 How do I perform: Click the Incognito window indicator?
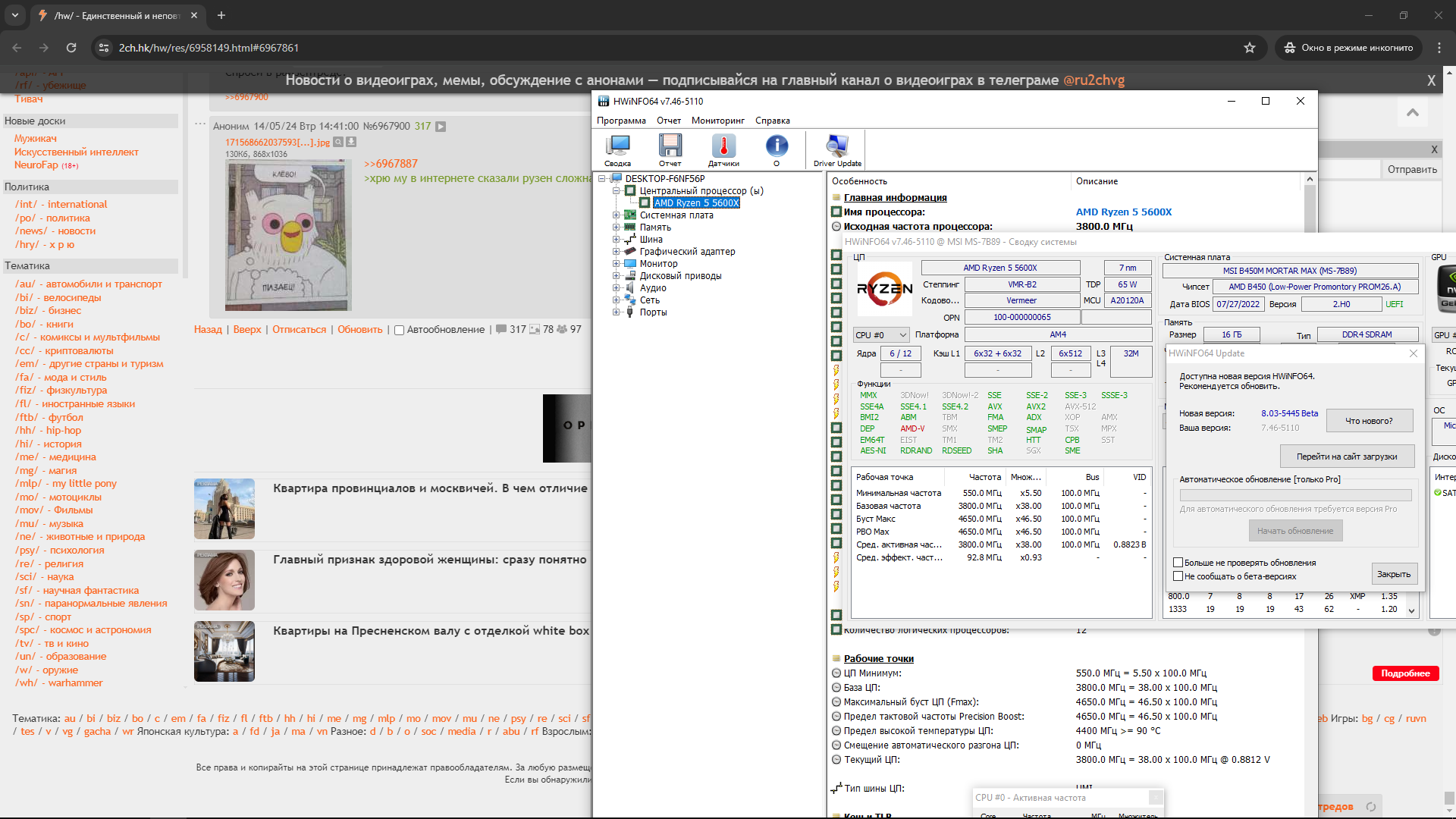point(1348,48)
